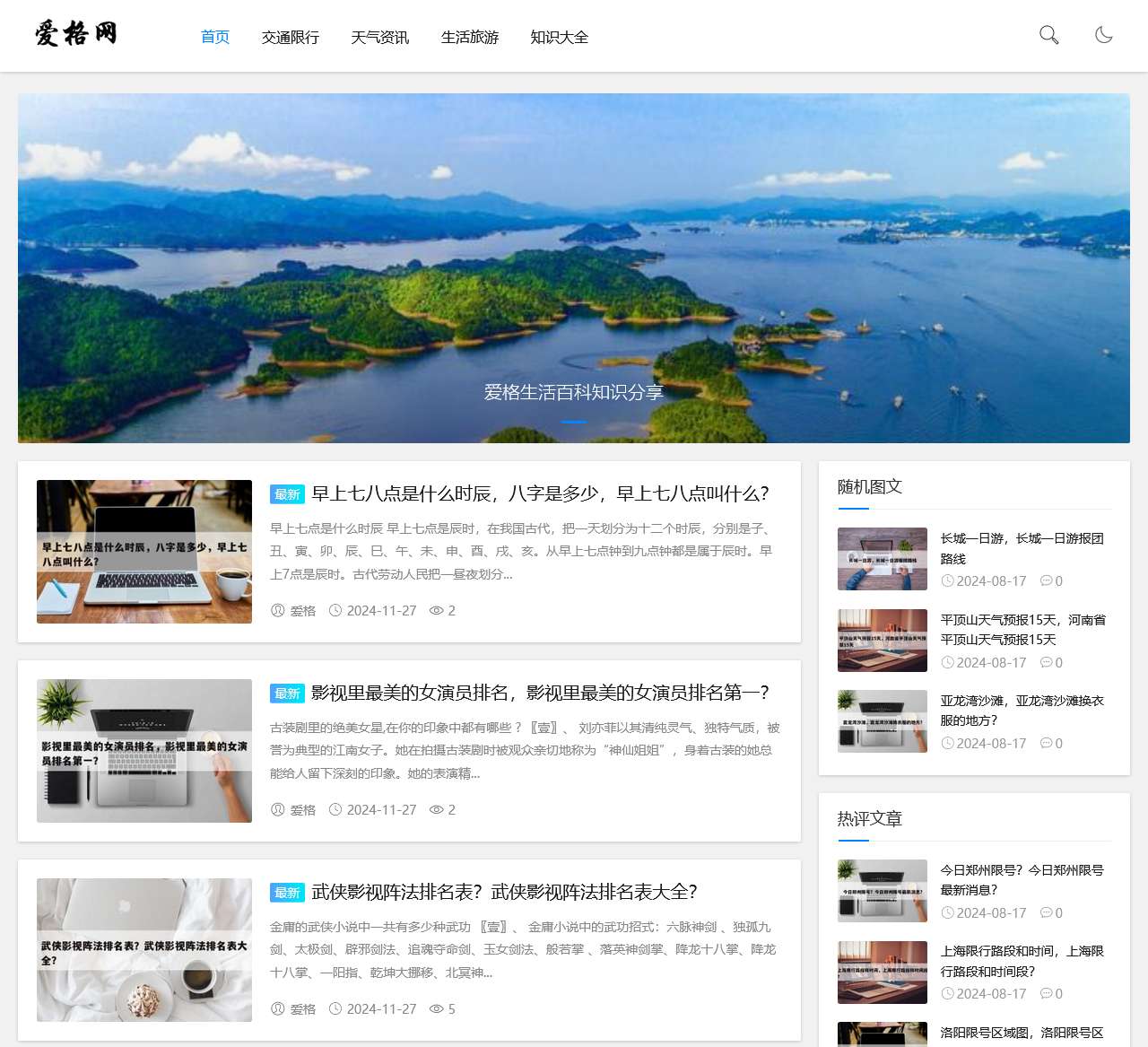Click the clock icon beside 2024-11-27 on first article
Screen dimensions: 1148x1047
point(335,610)
